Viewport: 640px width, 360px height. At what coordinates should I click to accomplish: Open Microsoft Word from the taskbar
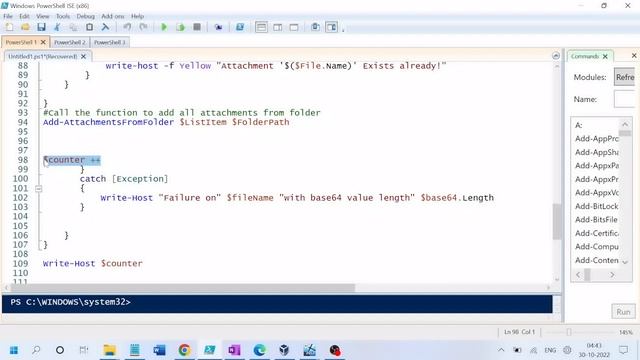[x=159, y=350]
